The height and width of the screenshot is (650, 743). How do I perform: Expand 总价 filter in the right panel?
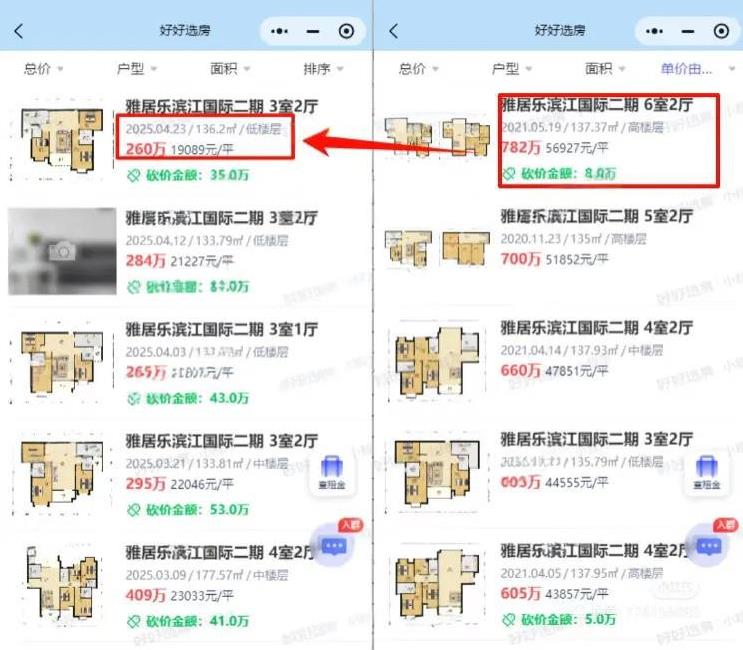point(418,69)
